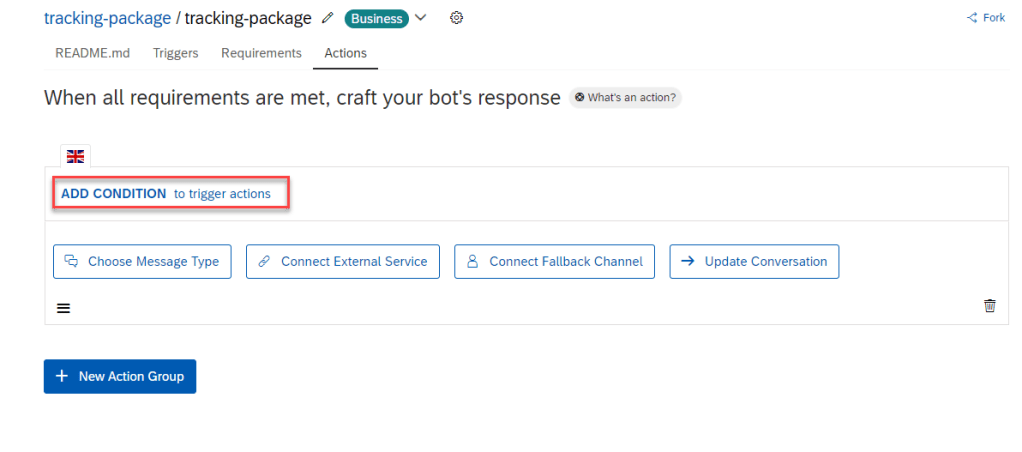Switch to the README.md tab
This screenshot has width=1022, height=452.
point(85,53)
